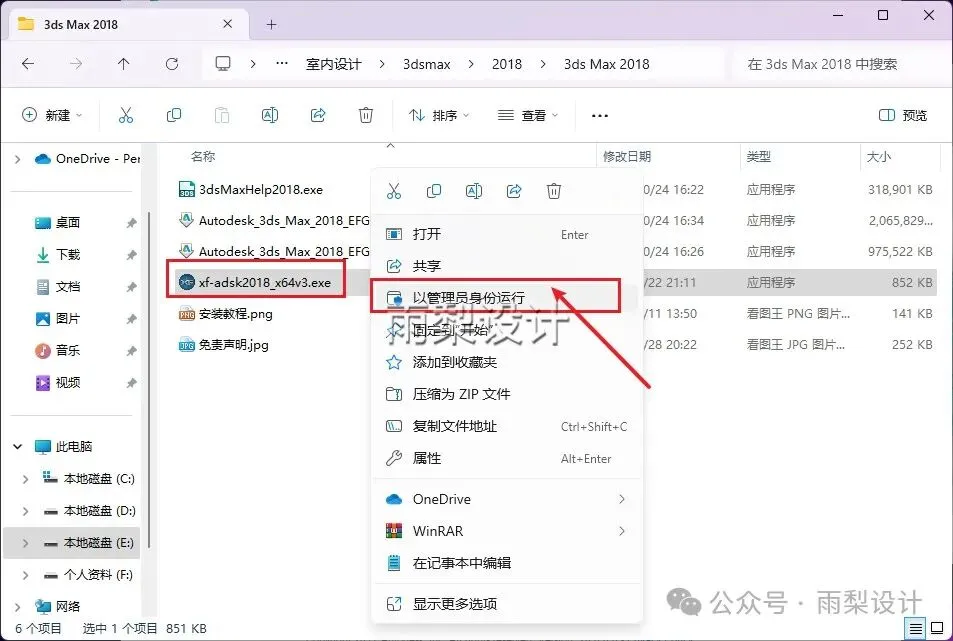
Task: Close the 3ds Max 2018 tab
Action: (227, 24)
